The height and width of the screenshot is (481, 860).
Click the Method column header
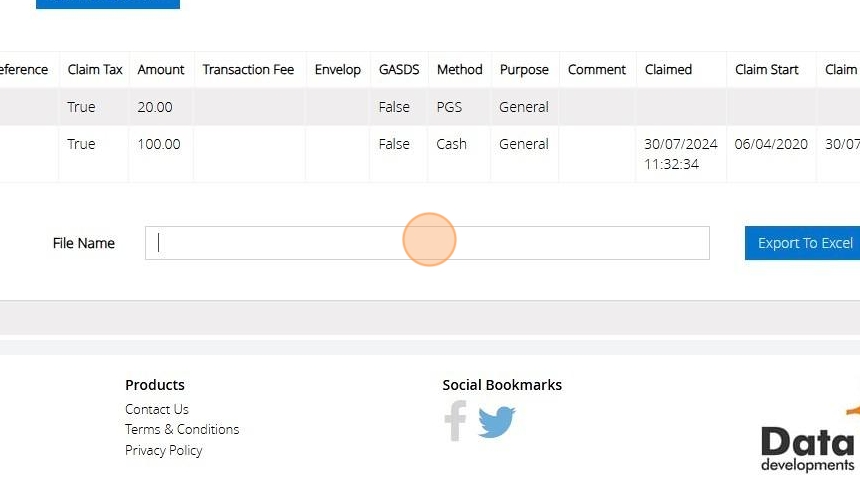point(459,69)
